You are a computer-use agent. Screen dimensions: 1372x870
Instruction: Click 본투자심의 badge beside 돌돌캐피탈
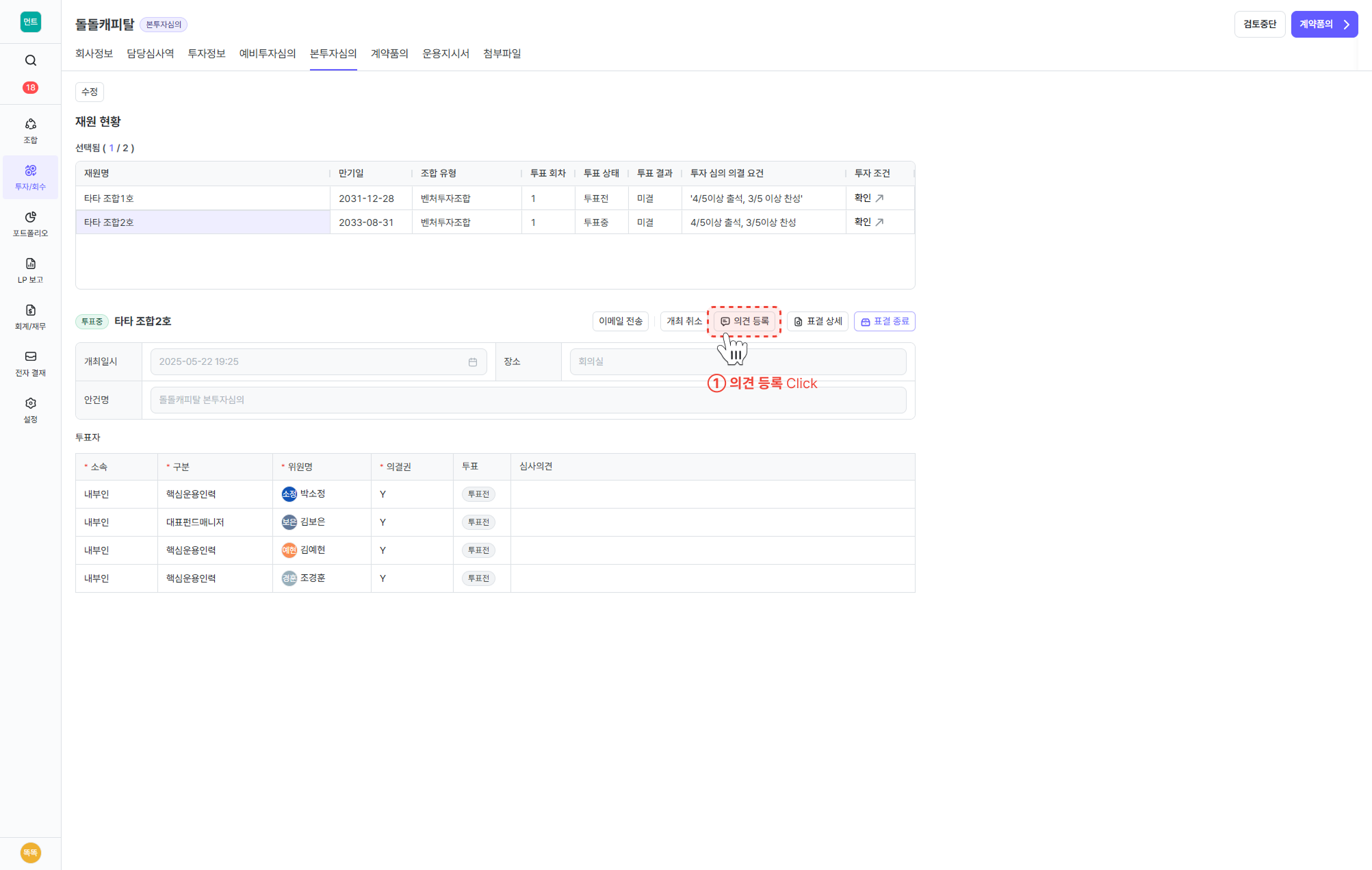coord(164,25)
